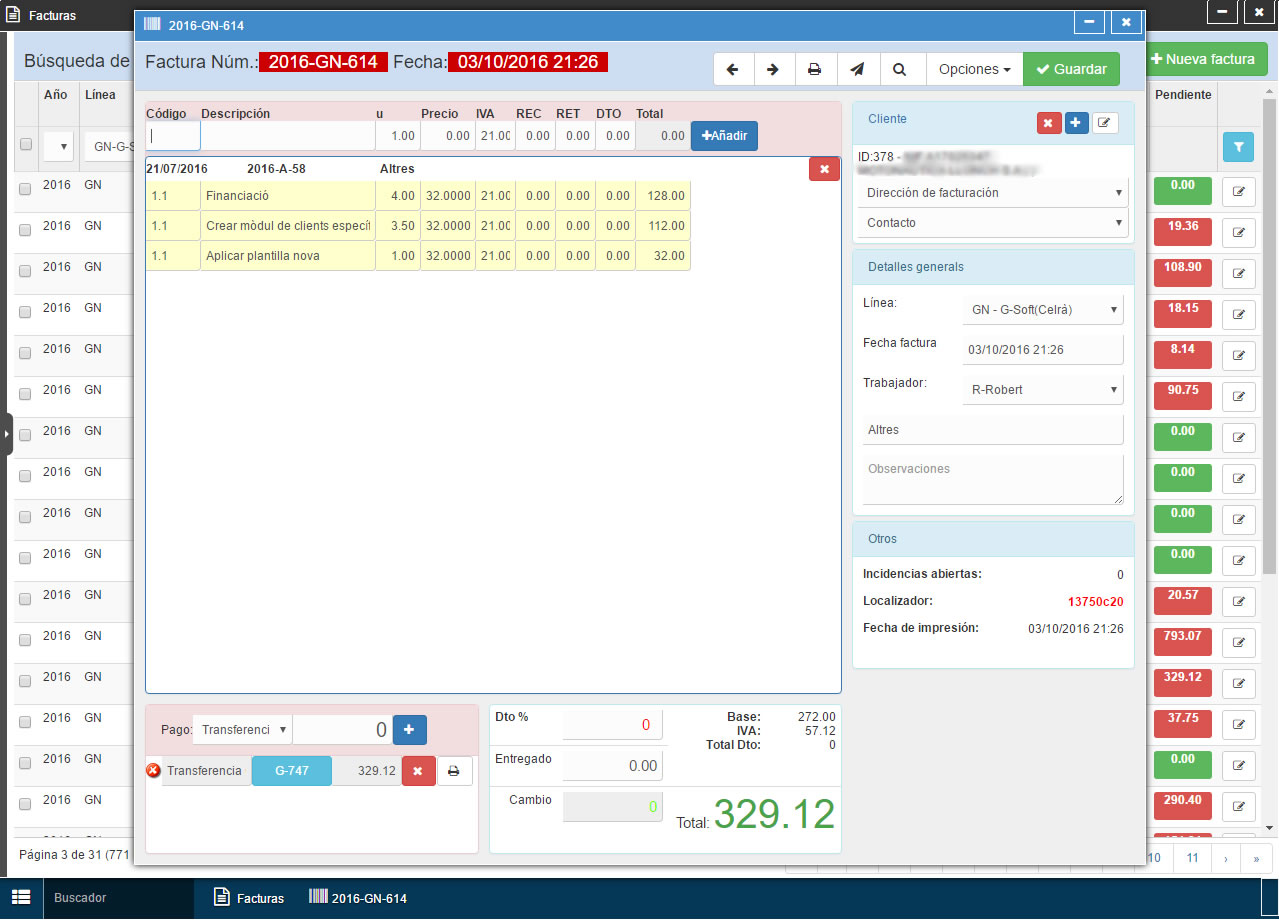Expand the Trabajador R-Robert dropdown
This screenshot has height=920, width=1279.
coord(1042,390)
